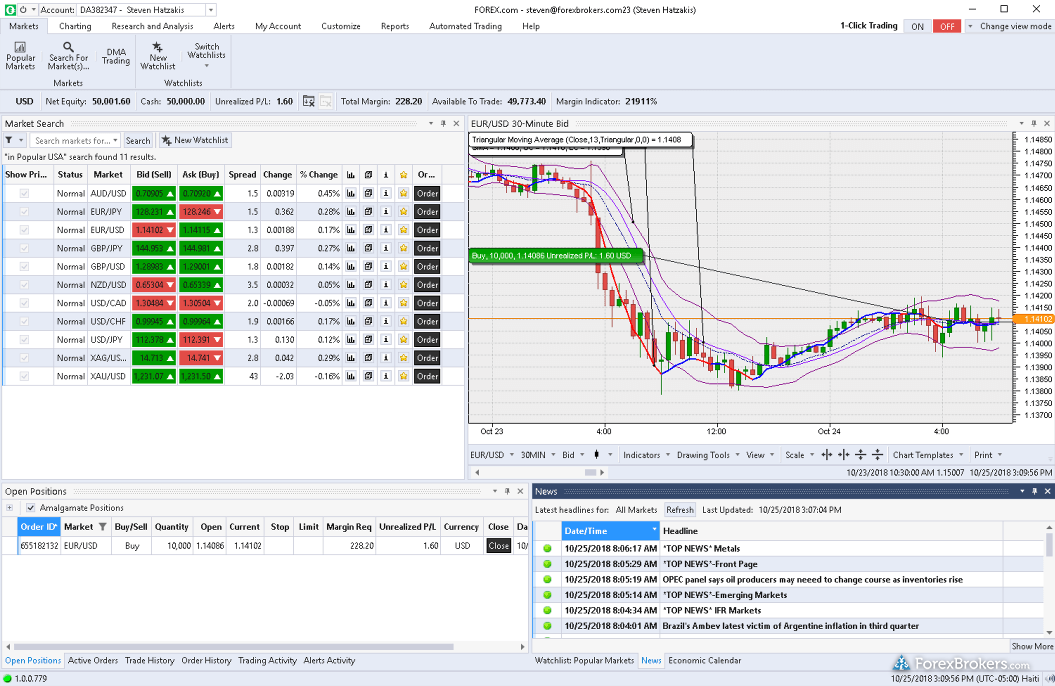The height and width of the screenshot is (686, 1055).
Task: Toggle Show Price checkbox for EUR/JPY
Action: pyautogui.click(x=24, y=211)
